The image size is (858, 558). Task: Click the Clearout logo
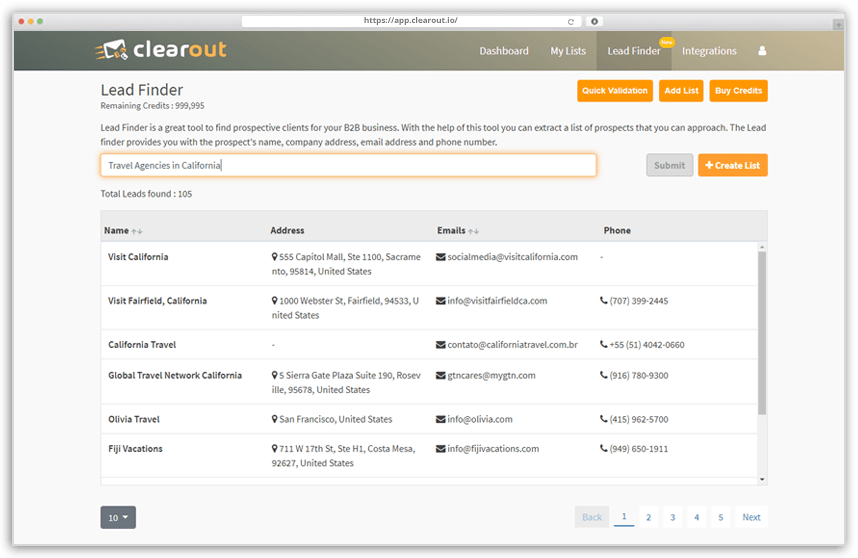[x=161, y=50]
